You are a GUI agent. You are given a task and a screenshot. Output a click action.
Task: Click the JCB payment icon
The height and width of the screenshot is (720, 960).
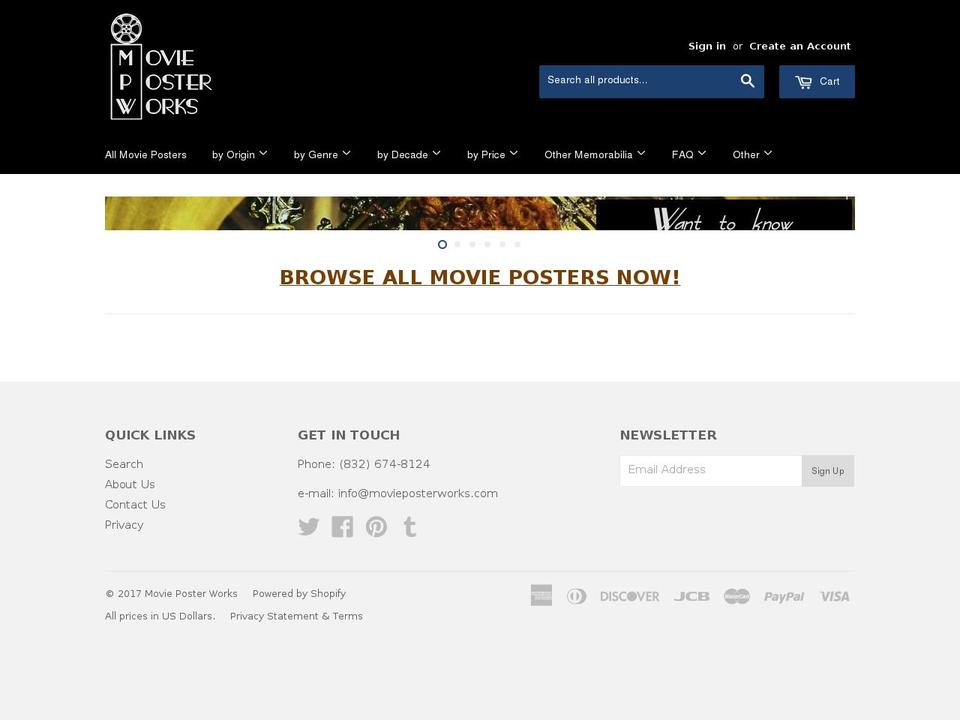pyautogui.click(x=692, y=596)
